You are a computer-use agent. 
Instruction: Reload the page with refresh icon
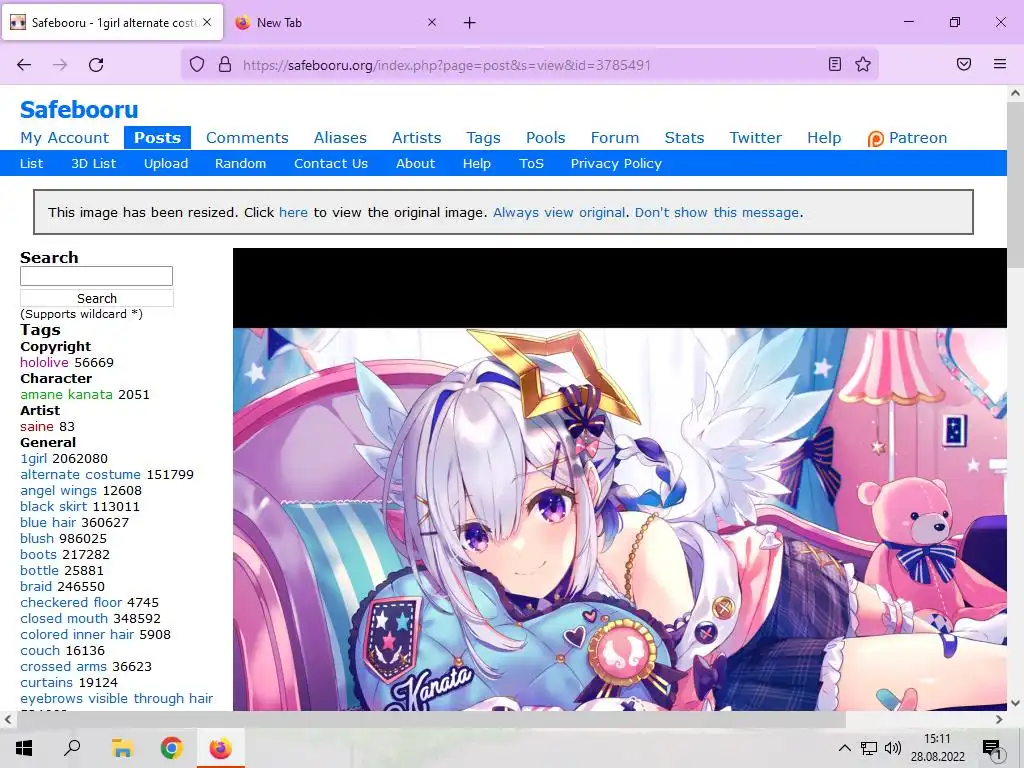point(96,65)
